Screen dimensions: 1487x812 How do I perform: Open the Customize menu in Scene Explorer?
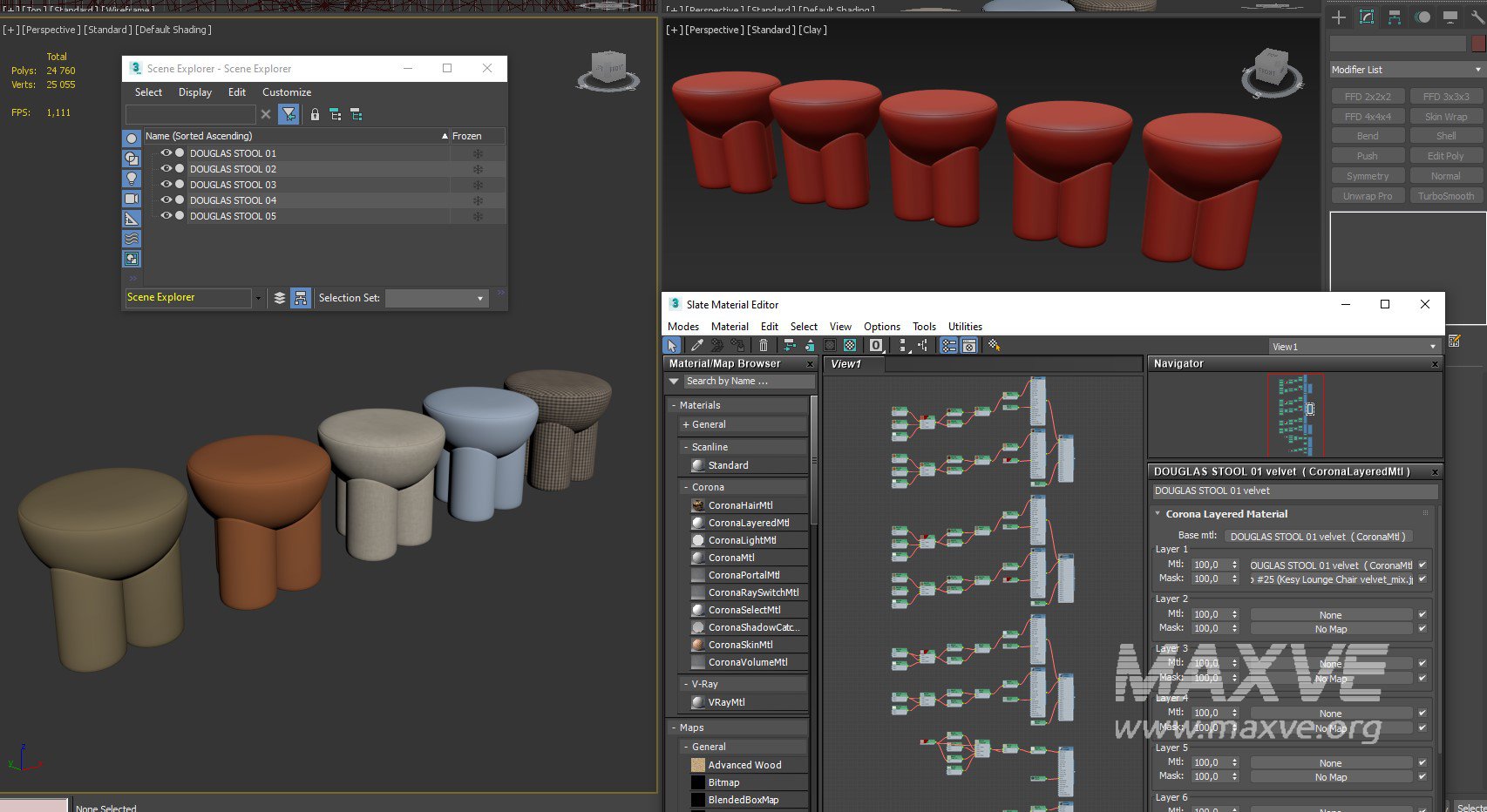pyautogui.click(x=286, y=92)
